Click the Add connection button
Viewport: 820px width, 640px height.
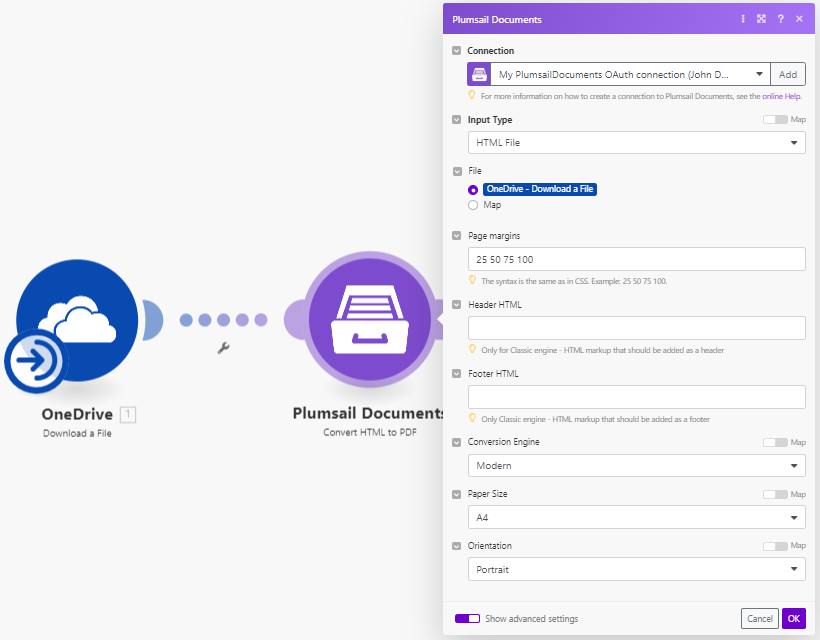point(788,74)
